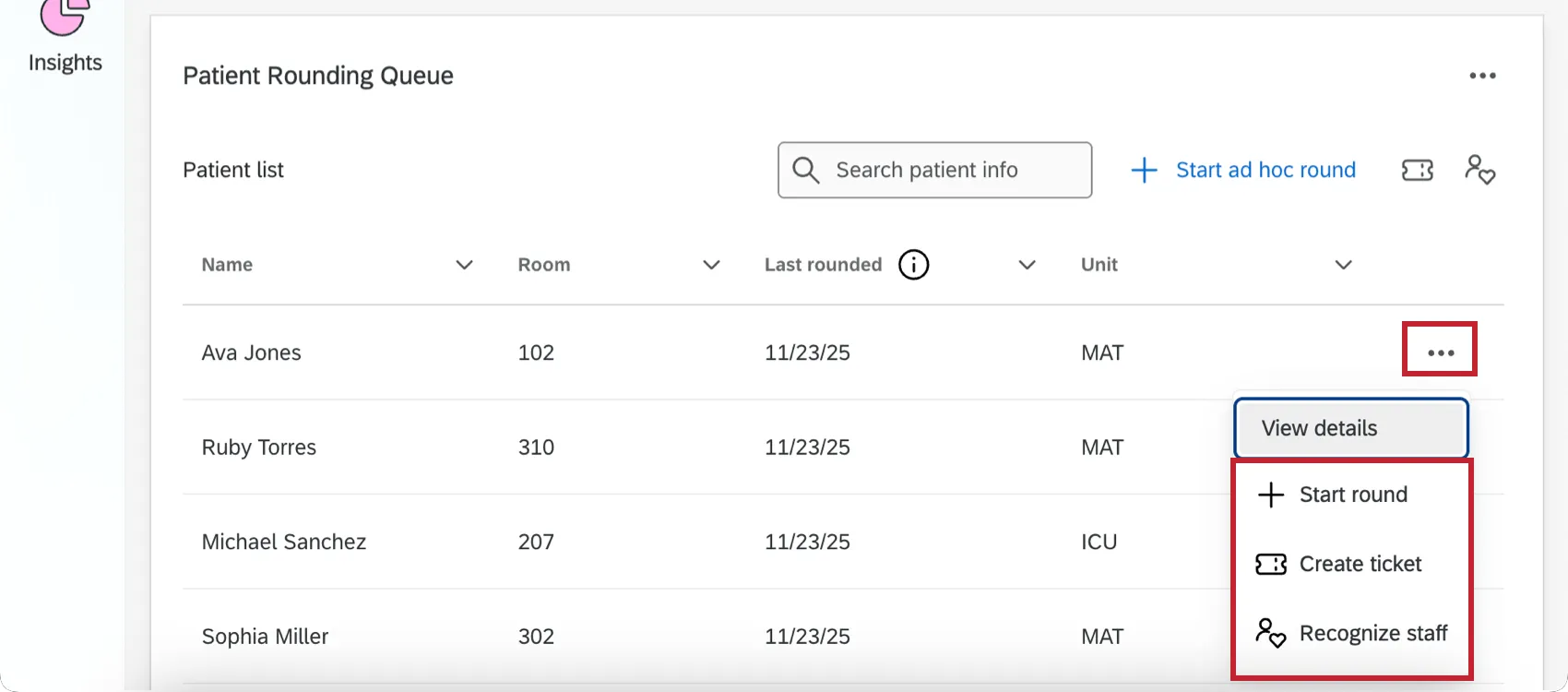
Task: Click the magnifier icon in search box
Action: pos(806,170)
